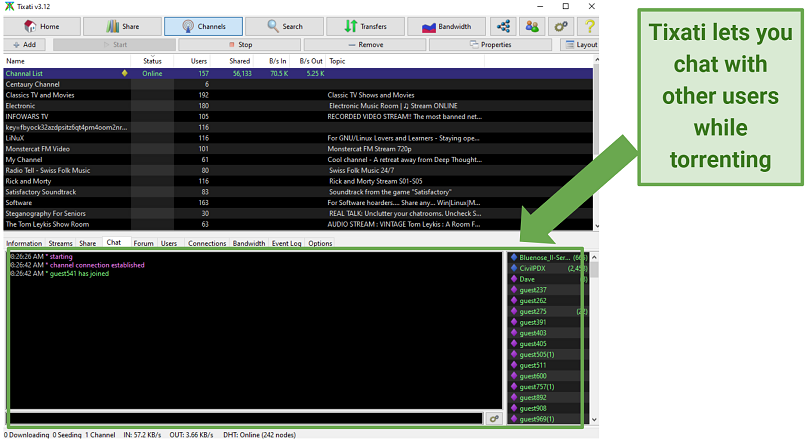Open the friends/users icon in toolbar
Viewport: 806px width, 441px height.
pyautogui.click(x=532, y=26)
